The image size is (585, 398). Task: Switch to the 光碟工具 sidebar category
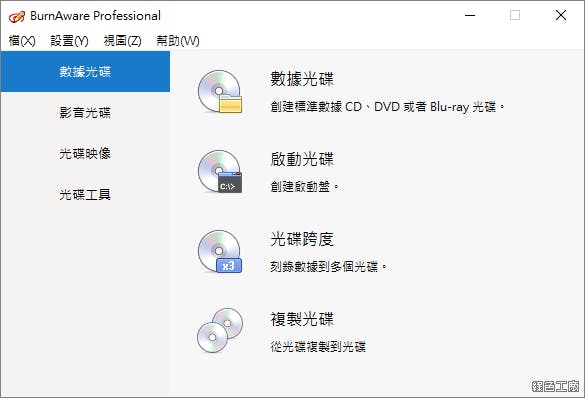click(x=85, y=194)
